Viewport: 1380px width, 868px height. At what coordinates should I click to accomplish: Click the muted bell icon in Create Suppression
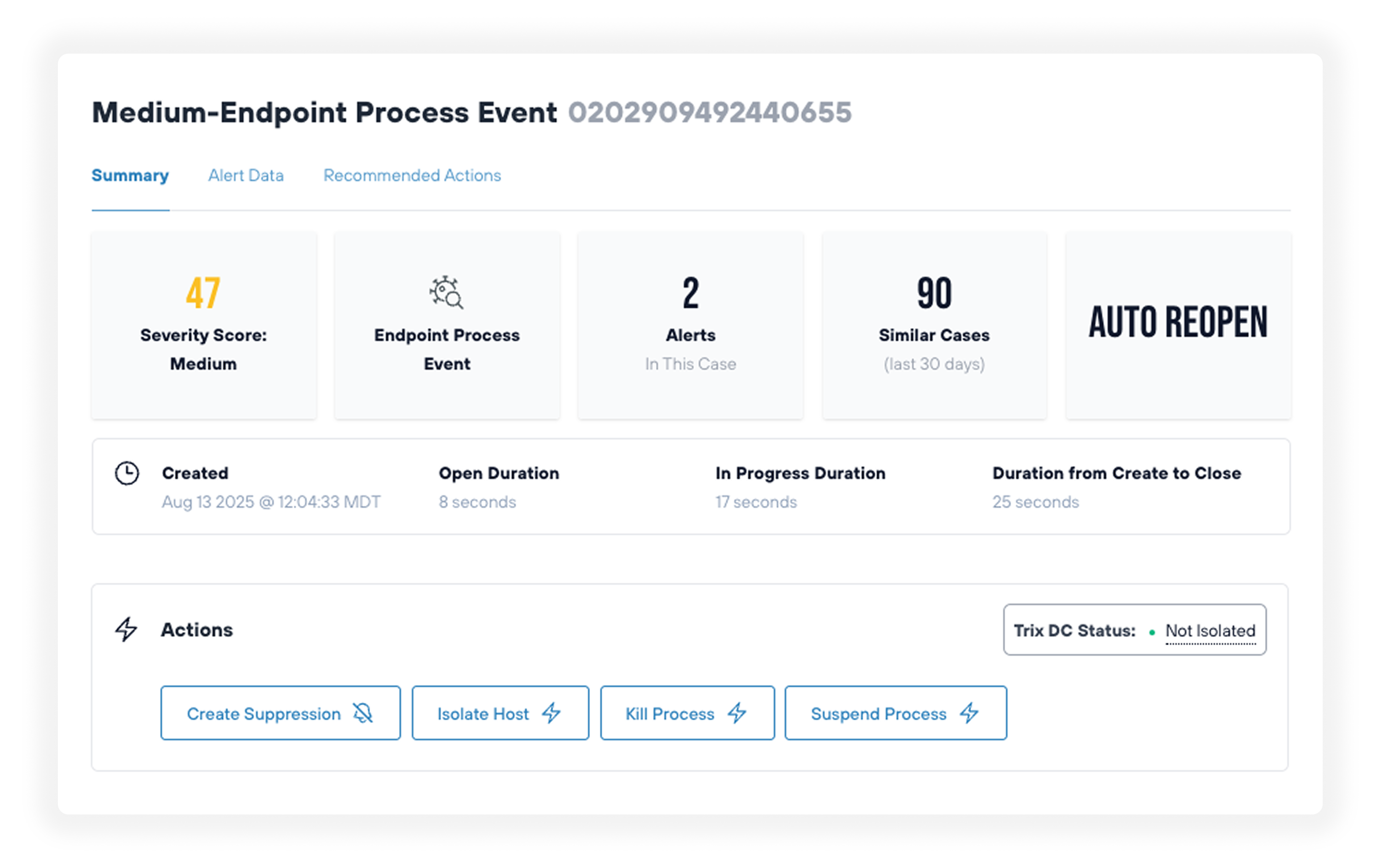point(363,713)
